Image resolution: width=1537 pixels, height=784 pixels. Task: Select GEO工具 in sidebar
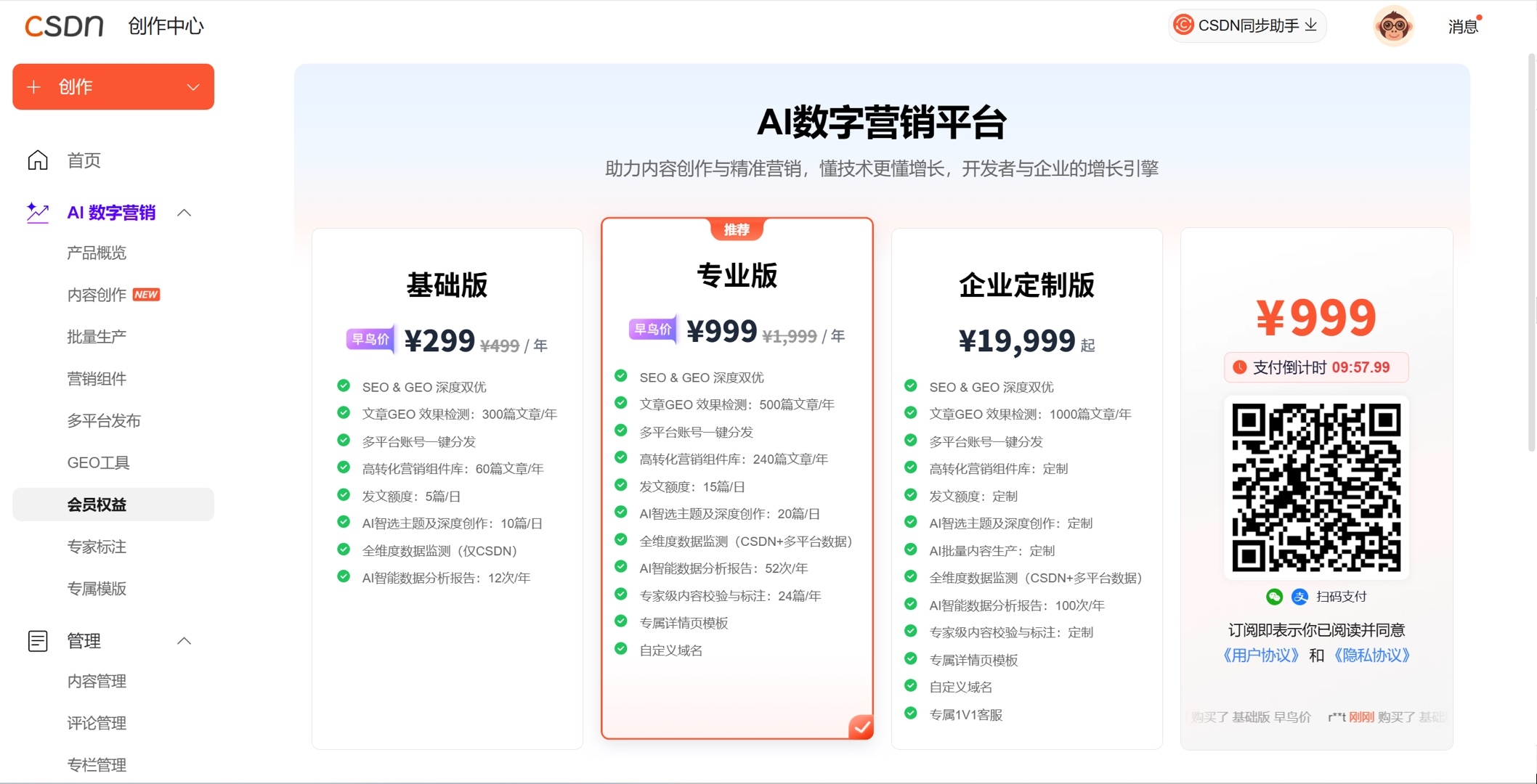[x=98, y=462]
